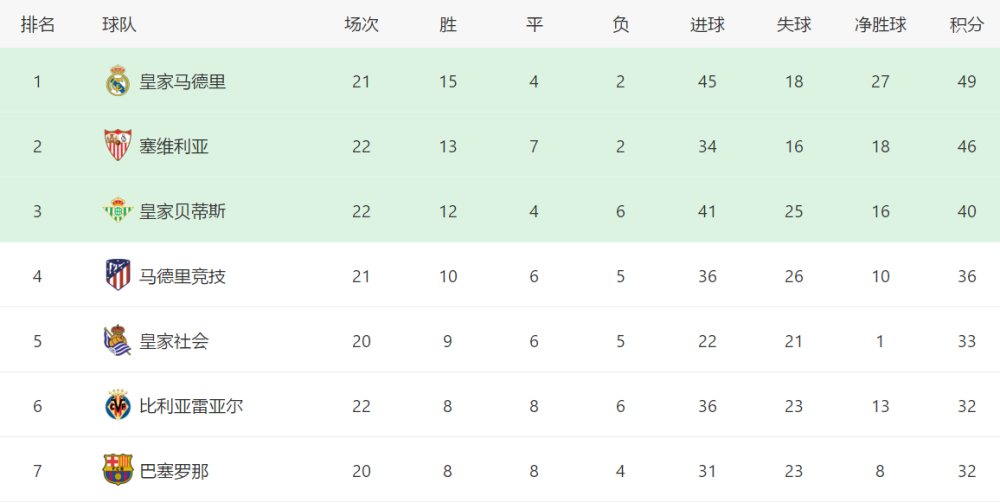Sort by the 积分 column header

[967, 25]
